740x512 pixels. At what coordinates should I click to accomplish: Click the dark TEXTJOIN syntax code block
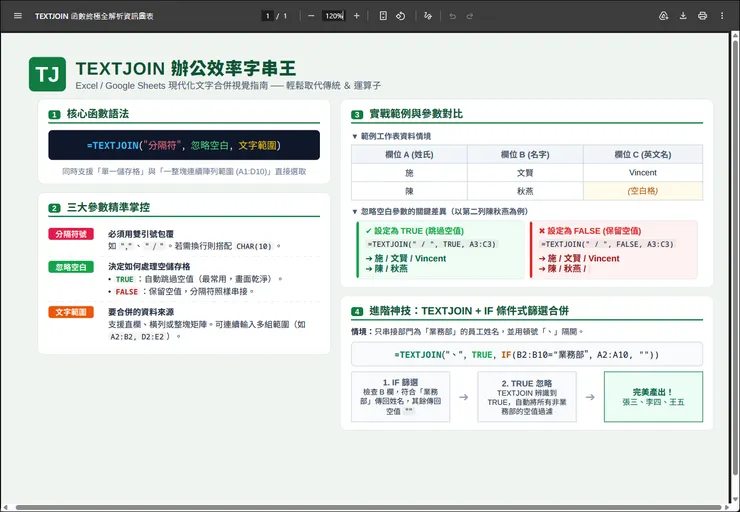pos(184,145)
